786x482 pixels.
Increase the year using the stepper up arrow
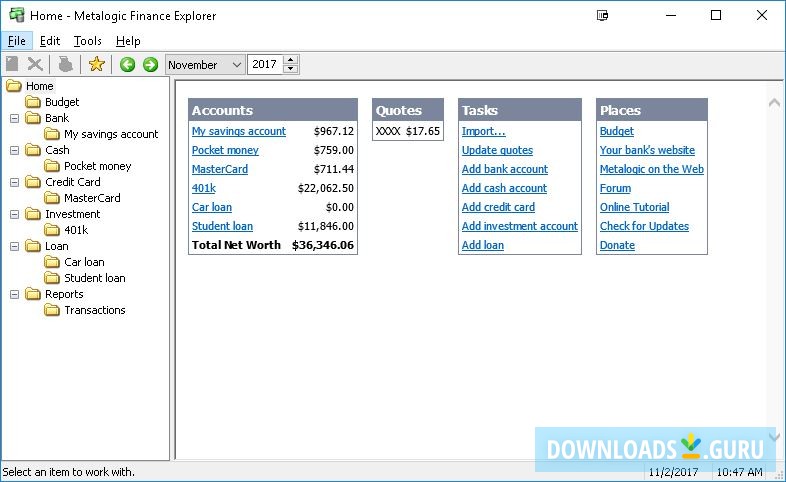tap(291, 60)
